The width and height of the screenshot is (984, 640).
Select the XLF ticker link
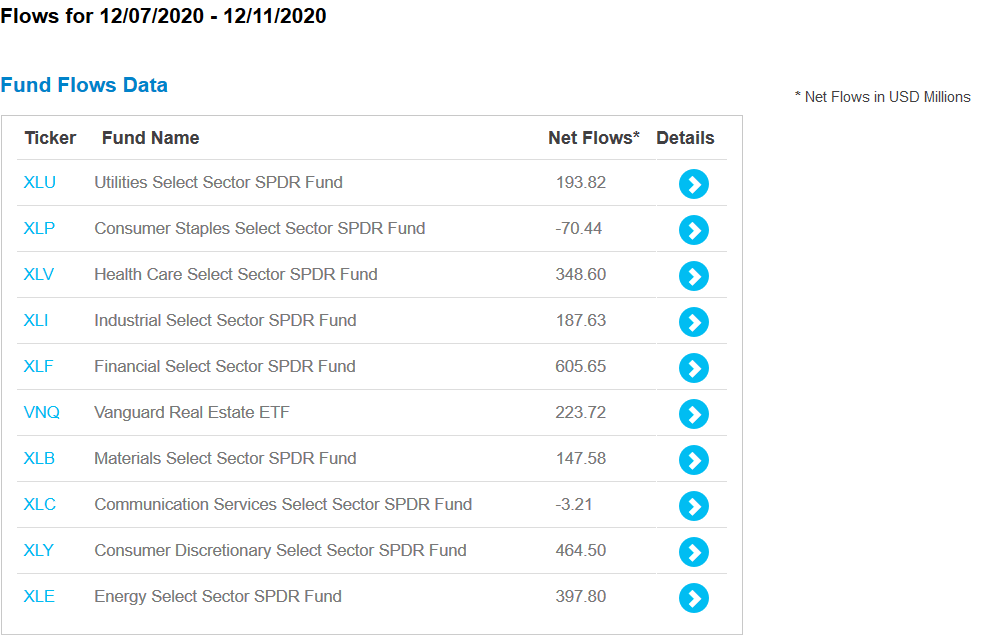38,366
